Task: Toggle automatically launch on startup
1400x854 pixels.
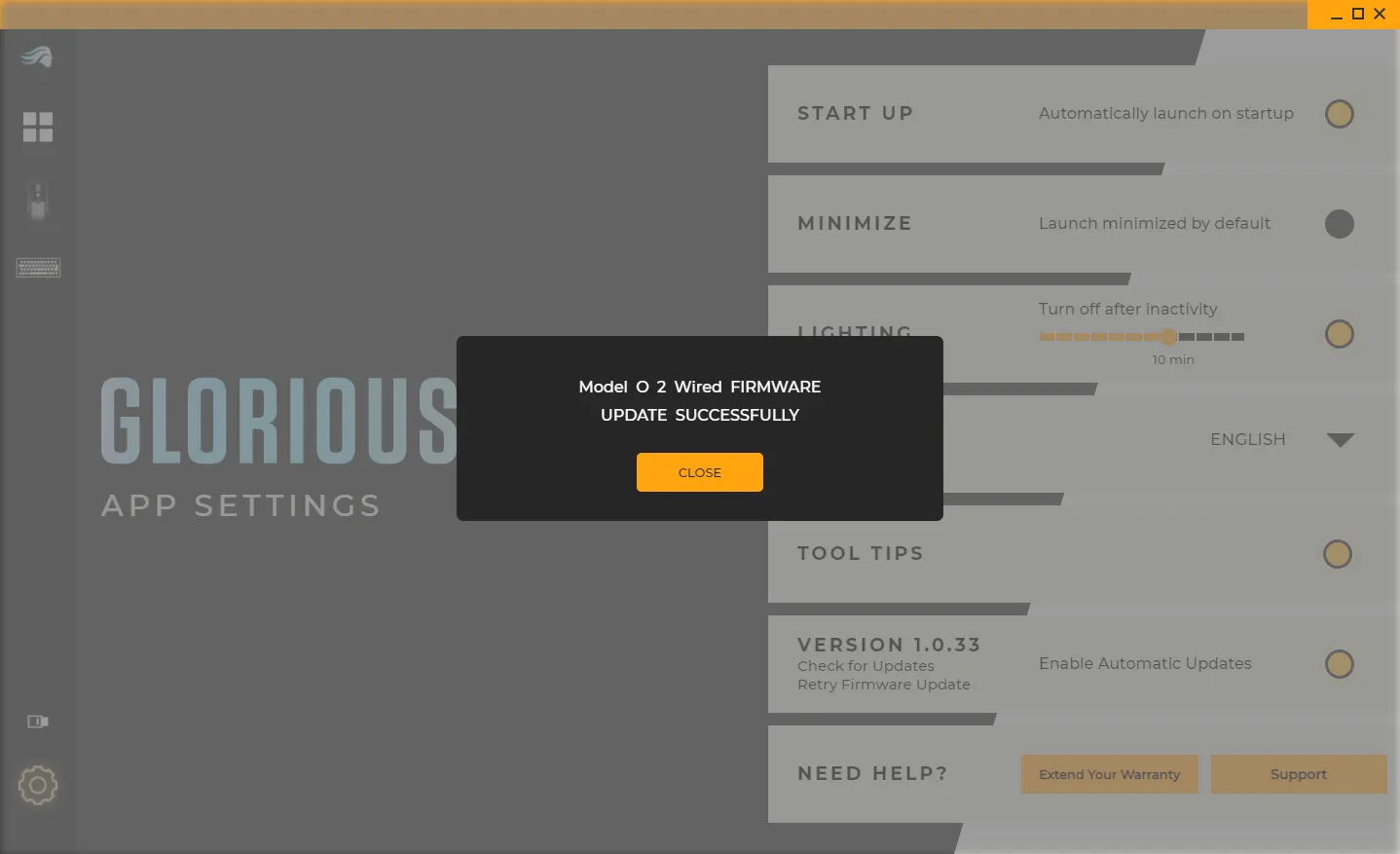Action: point(1340,114)
